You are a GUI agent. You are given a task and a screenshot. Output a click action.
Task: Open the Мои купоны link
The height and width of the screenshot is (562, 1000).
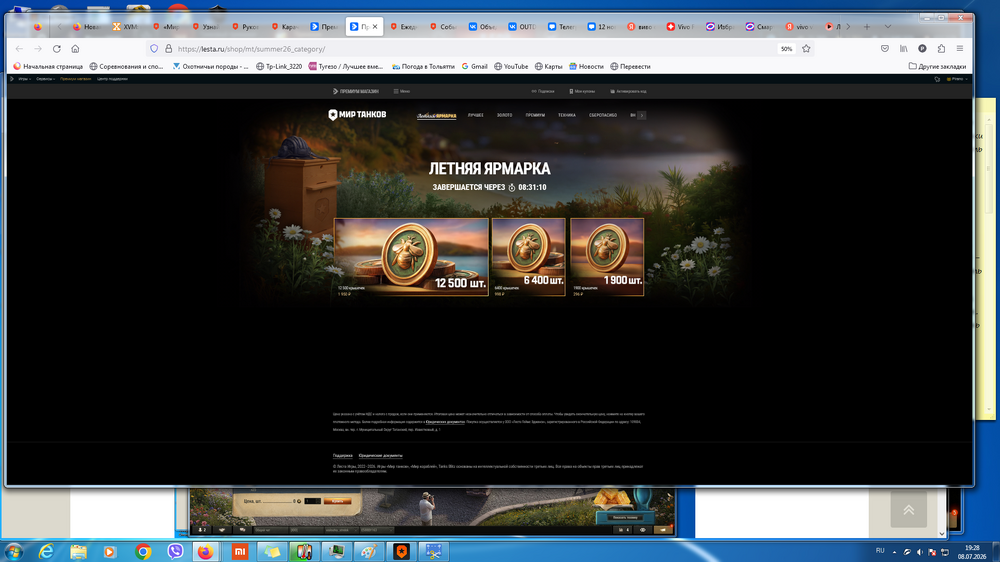tap(582, 91)
